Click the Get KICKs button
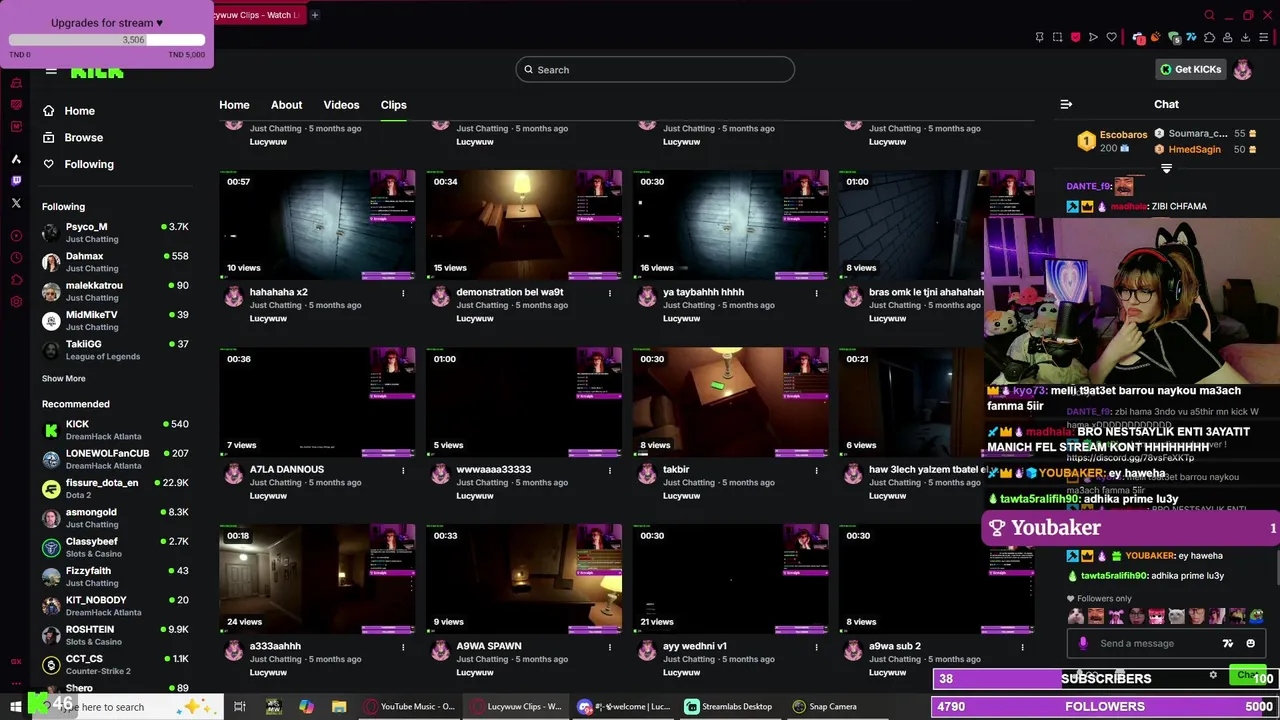Viewport: 1280px width, 720px height. pos(1190,70)
